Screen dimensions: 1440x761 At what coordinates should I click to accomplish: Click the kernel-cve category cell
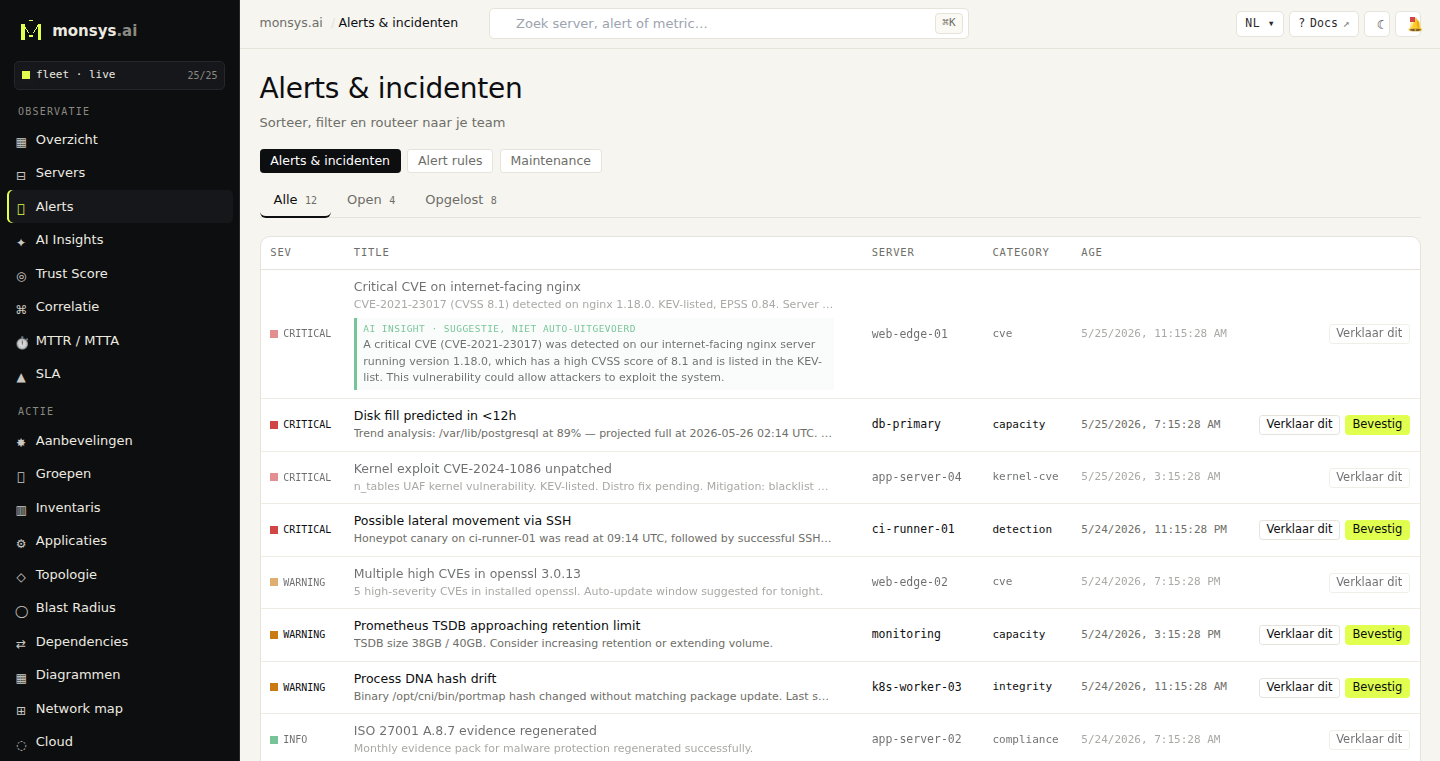pyautogui.click(x=1025, y=477)
